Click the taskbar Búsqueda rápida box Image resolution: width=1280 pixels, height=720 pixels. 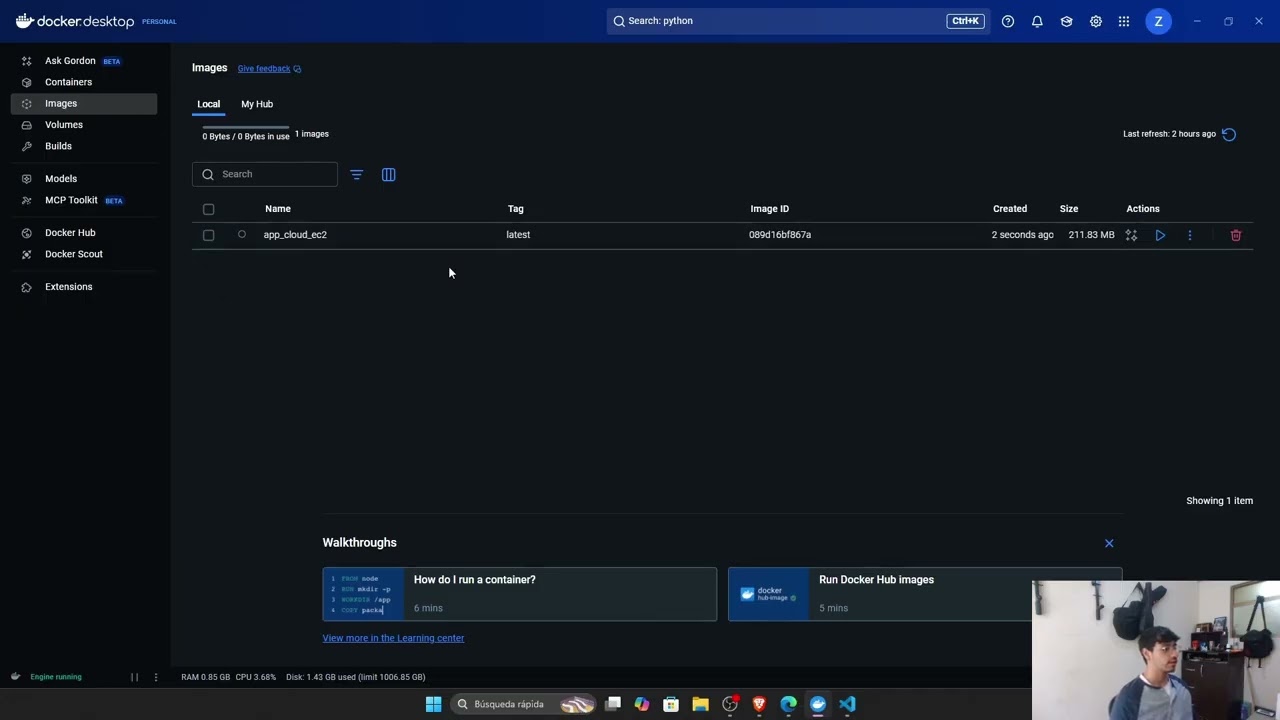coord(525,704)
